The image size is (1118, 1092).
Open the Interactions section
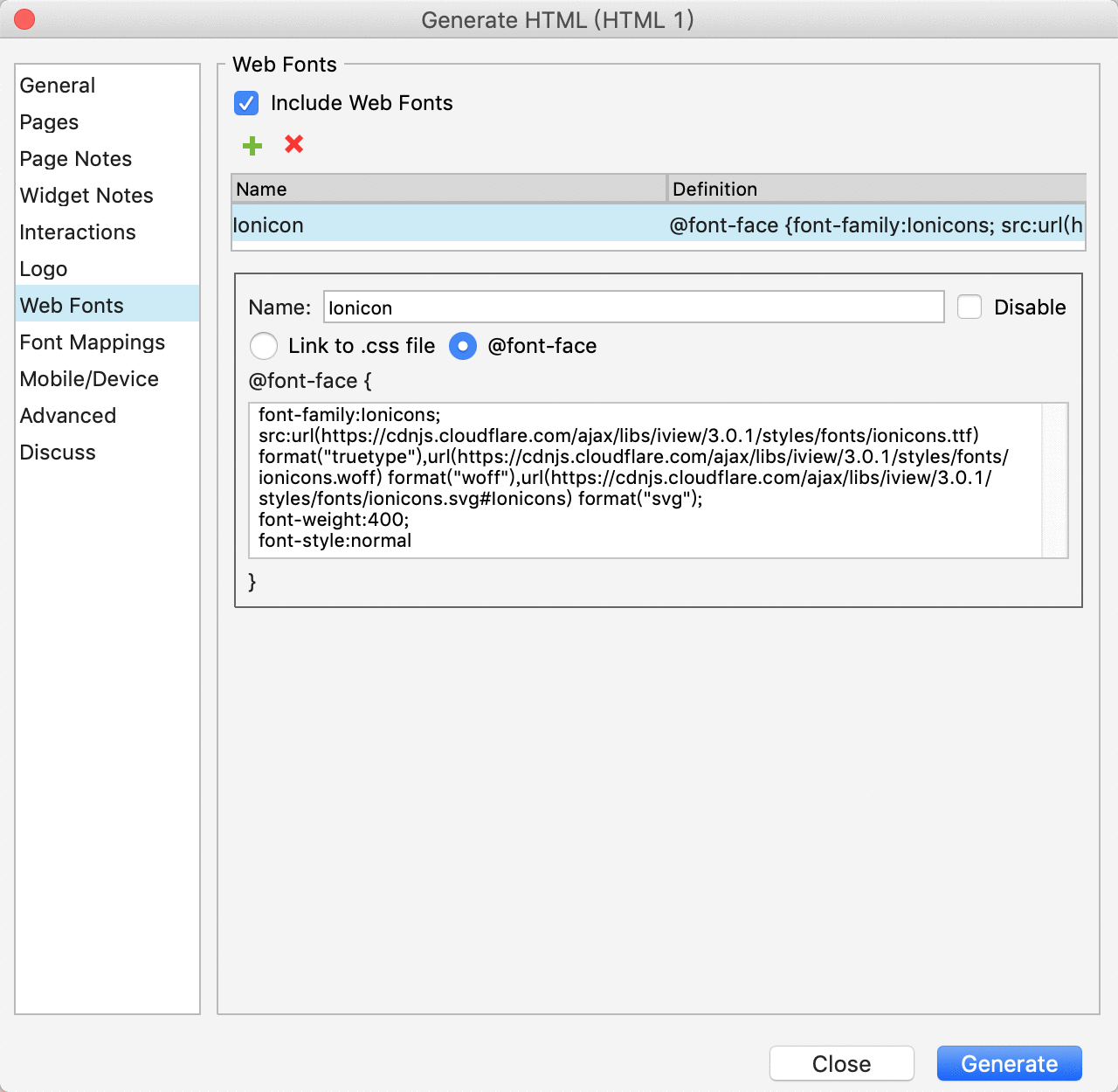tap(107, 232)
